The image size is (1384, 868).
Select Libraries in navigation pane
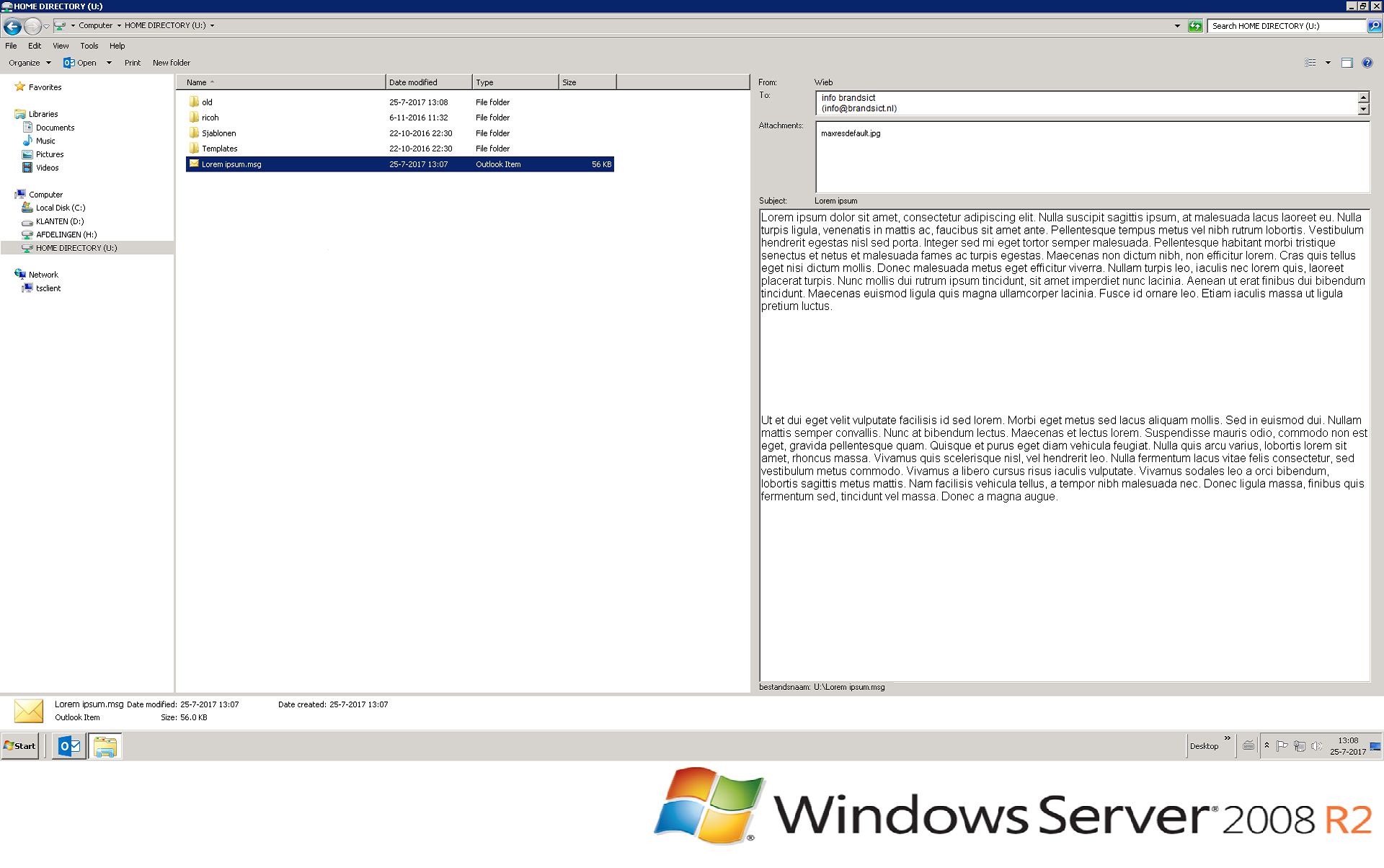pyautogui.click(x=43, y=114)
